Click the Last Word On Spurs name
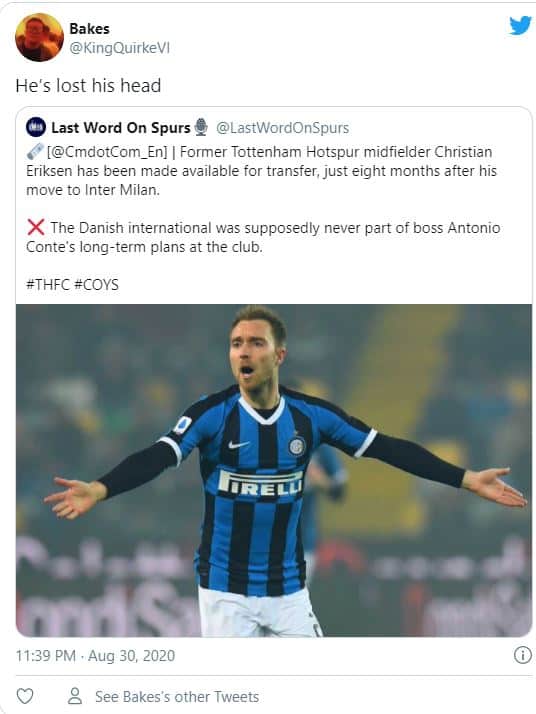This screenshot has width=536, height=714. point(121,128)
